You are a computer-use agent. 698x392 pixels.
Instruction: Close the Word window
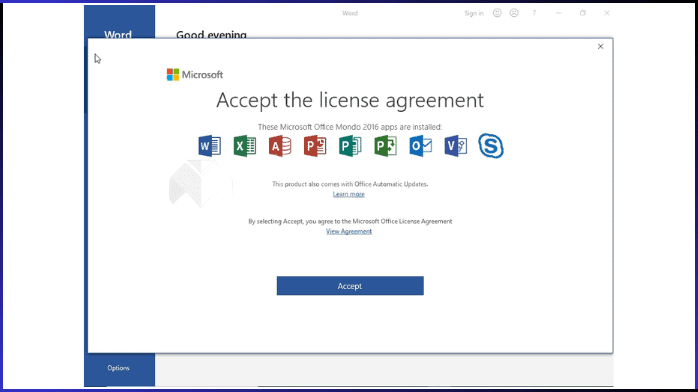607,13
